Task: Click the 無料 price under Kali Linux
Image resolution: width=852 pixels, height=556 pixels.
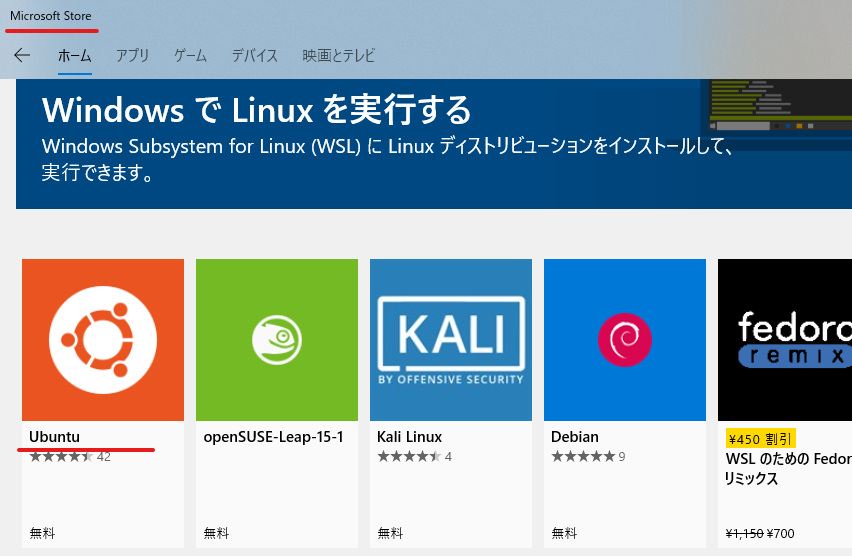Action: 390,533
